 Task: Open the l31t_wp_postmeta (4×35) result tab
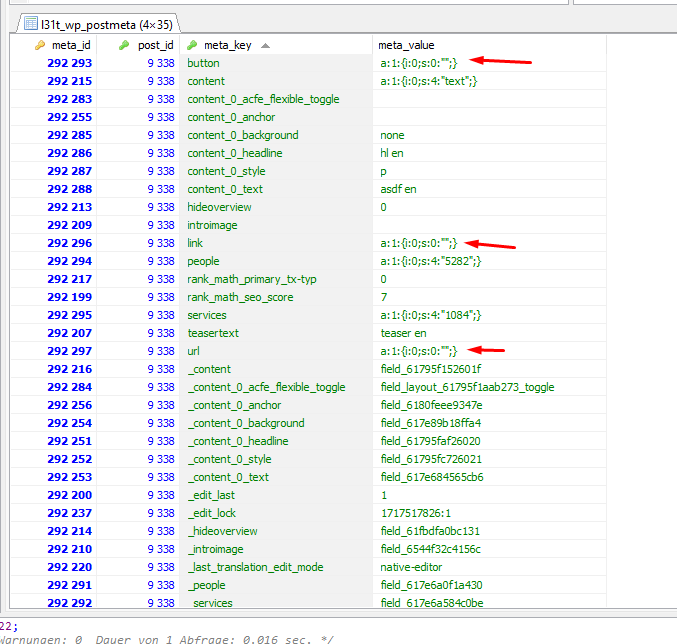click(99, 24)
